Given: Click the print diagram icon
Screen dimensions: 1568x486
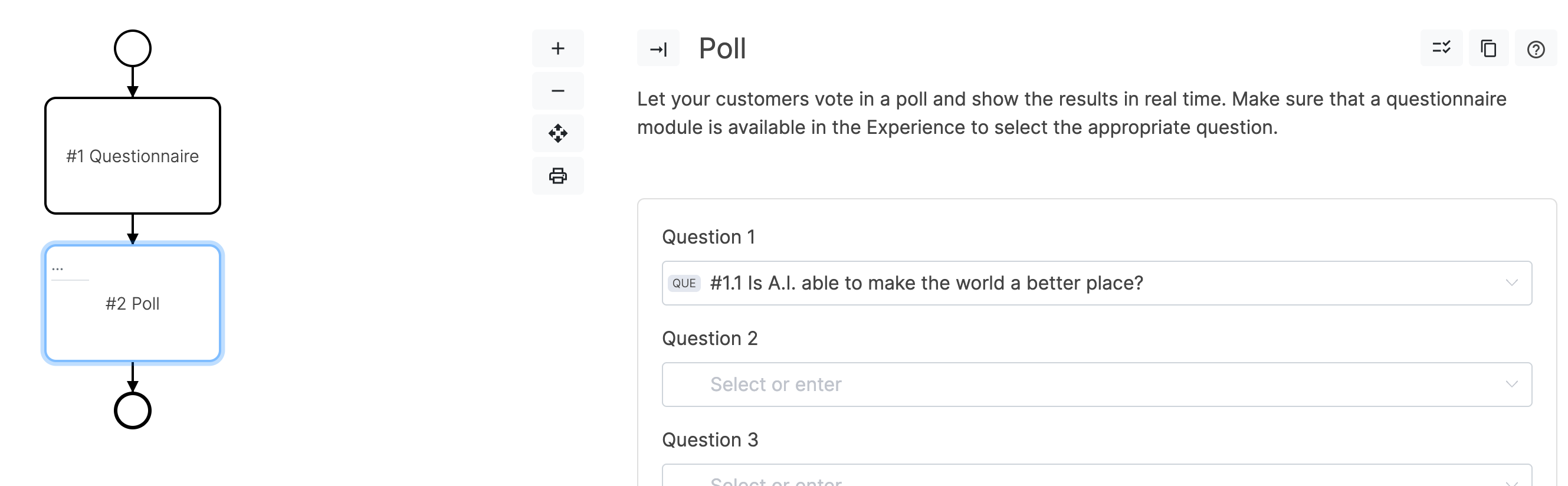Looking at the screenshot, I should pyautogui.click(x=557, y=176).
